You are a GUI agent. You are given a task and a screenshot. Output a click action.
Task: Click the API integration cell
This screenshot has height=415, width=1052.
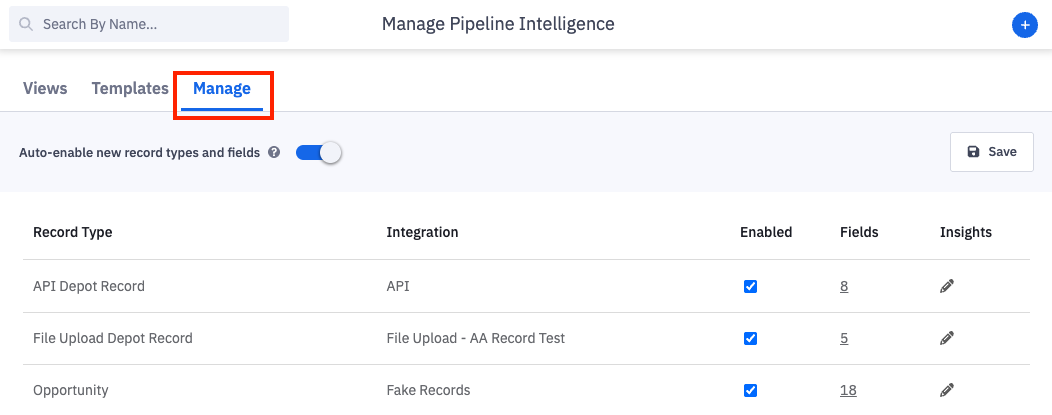[x=398, y=286]
